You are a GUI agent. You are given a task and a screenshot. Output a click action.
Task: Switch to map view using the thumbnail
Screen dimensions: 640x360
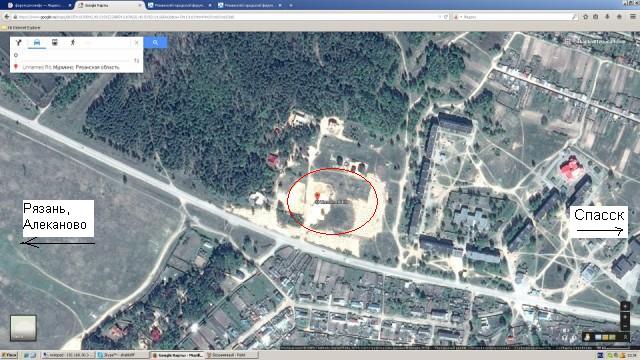[x=23, y=328]
